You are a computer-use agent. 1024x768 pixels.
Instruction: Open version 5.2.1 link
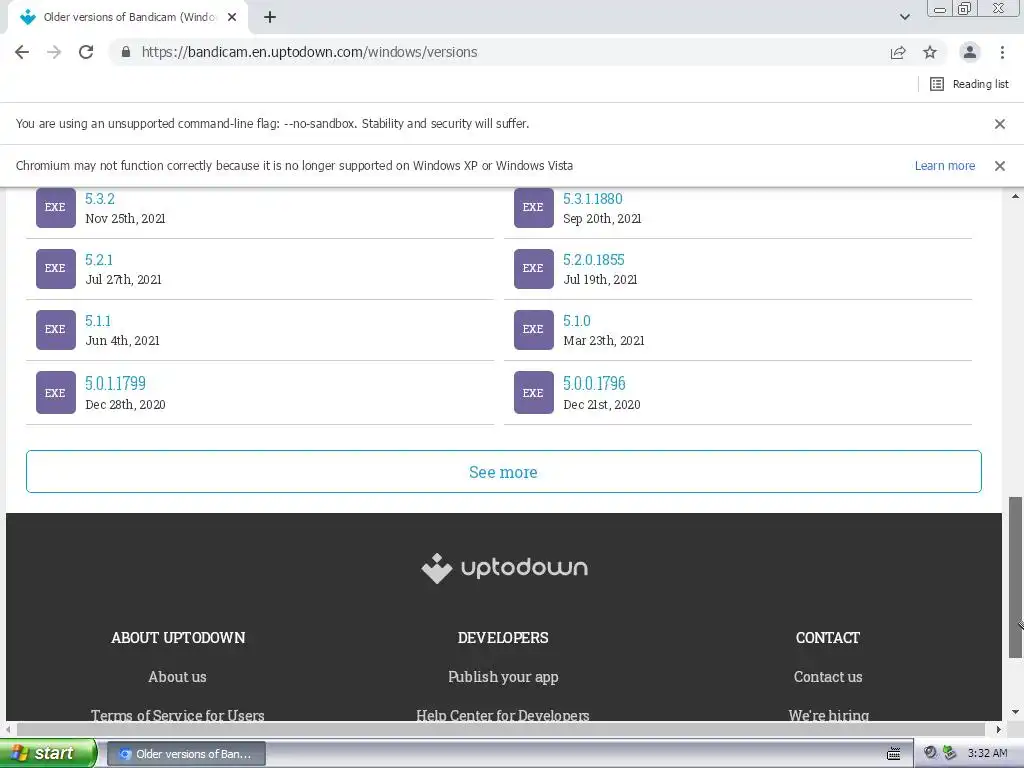[99, 260]
